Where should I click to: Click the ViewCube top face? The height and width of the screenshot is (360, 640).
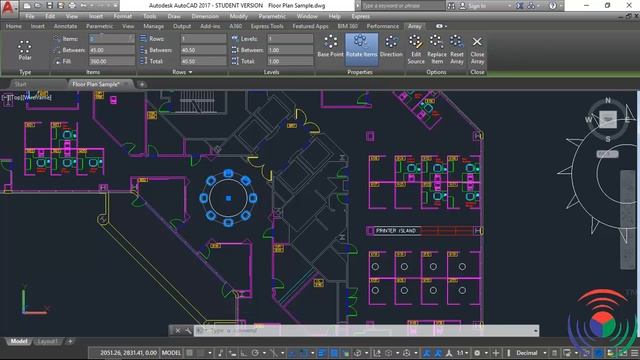(x=608, y=119)
